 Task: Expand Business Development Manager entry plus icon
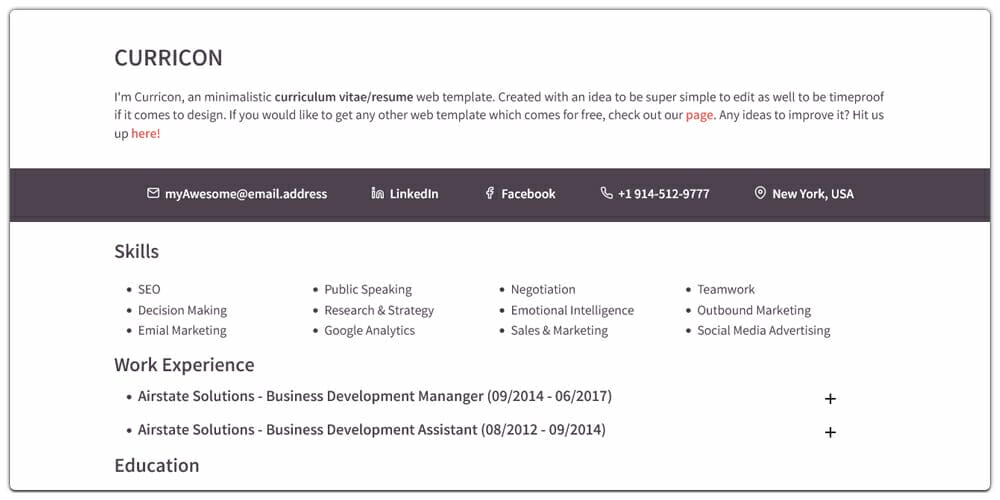(830, 399)
